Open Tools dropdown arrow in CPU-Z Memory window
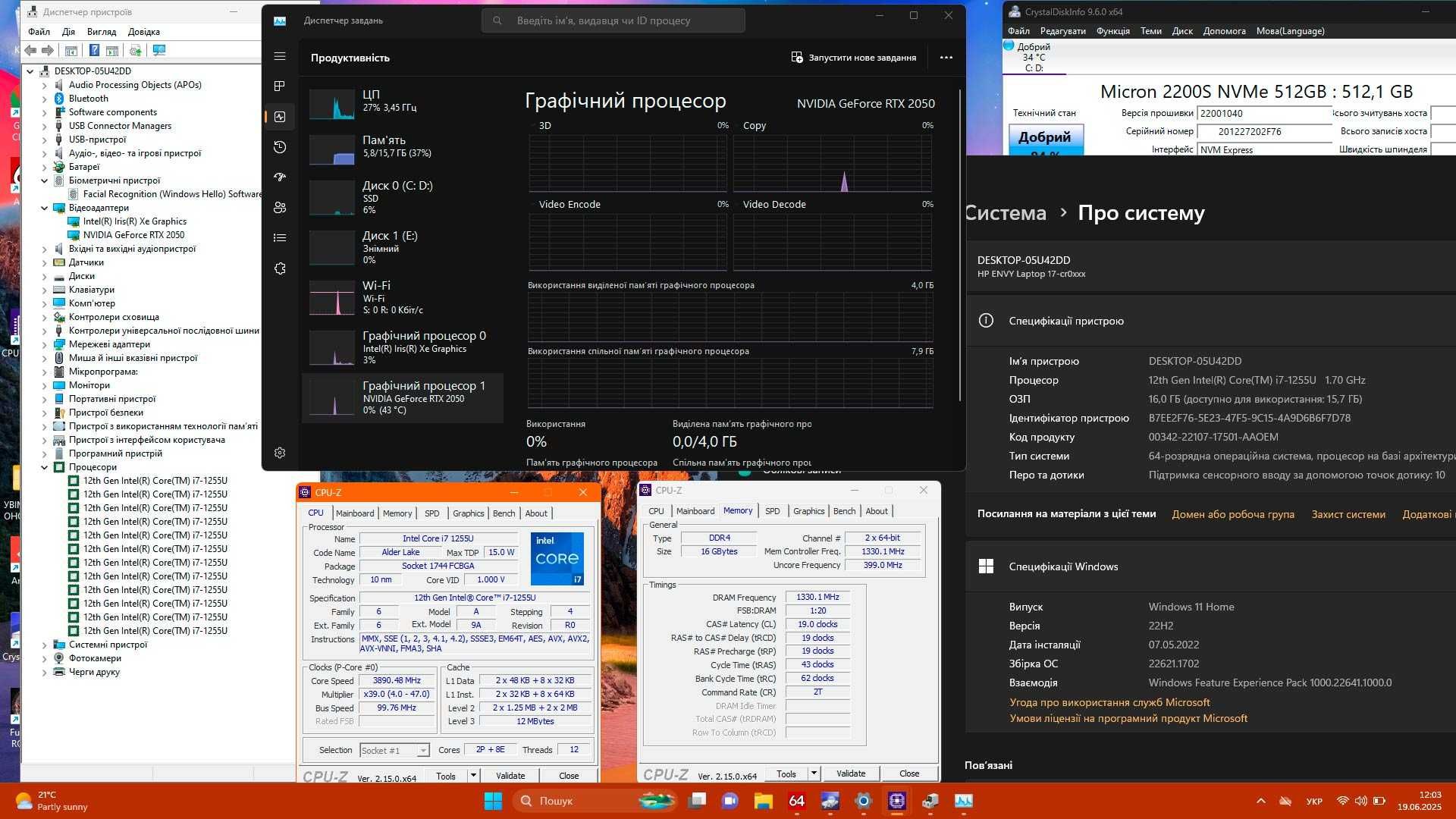The image size is (1456, 819). click(813, 773)
